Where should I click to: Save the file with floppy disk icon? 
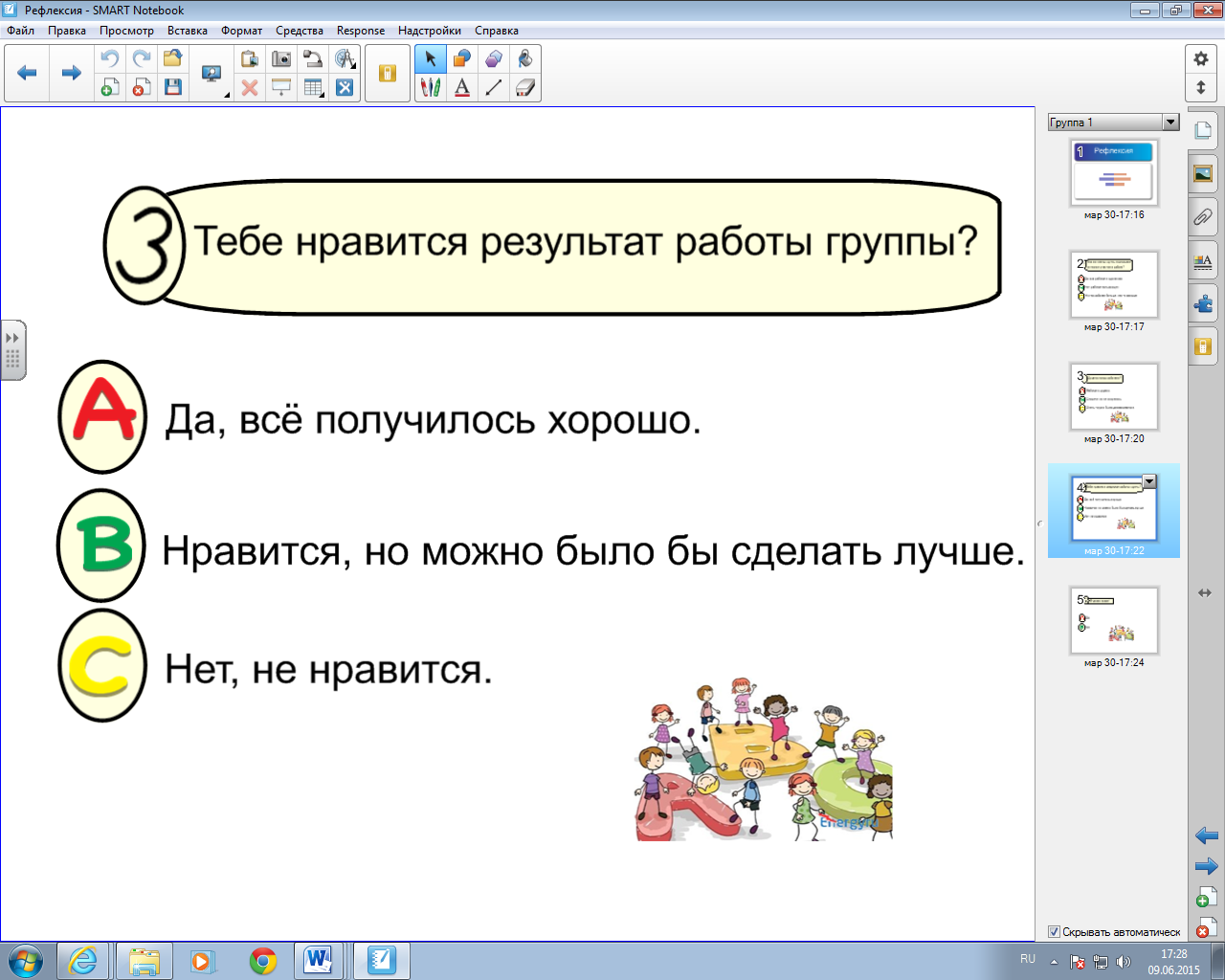173,88
